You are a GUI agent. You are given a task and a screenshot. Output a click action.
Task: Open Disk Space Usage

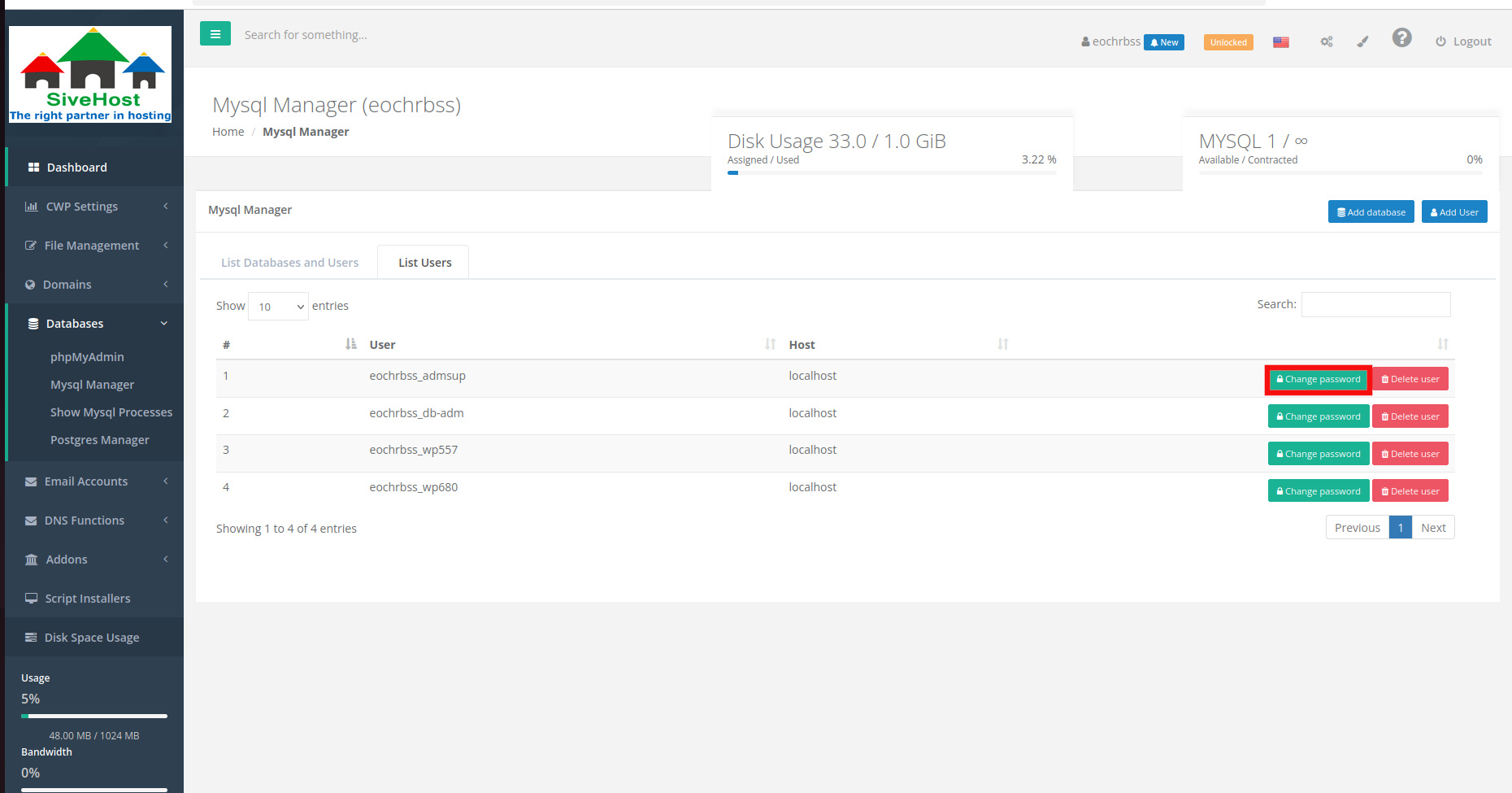tap(94, 637)
